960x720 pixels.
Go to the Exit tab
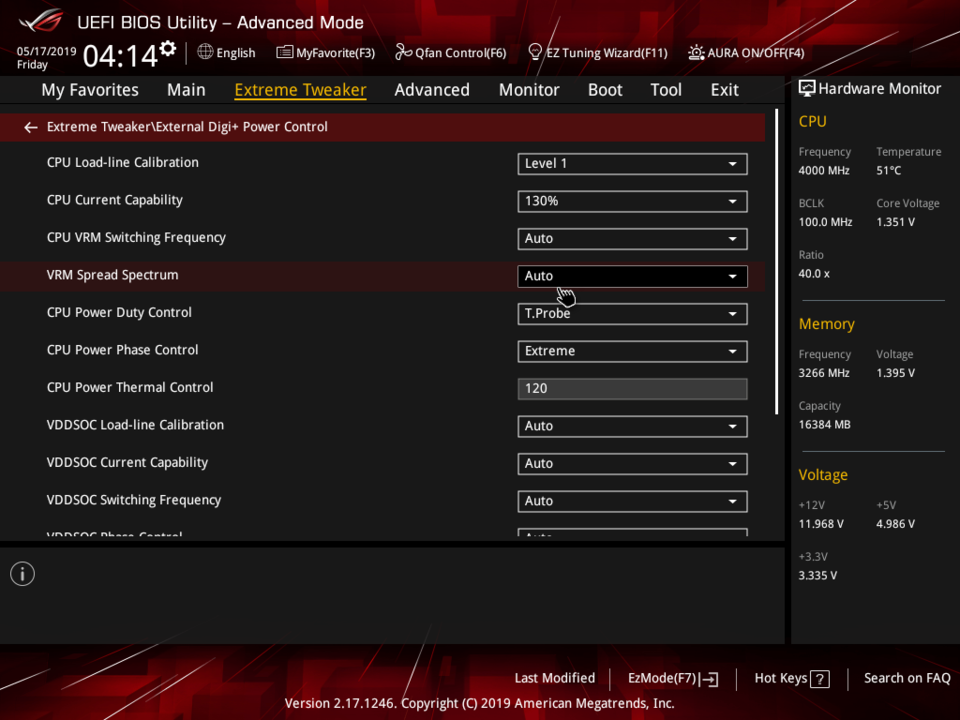point(724,90)
